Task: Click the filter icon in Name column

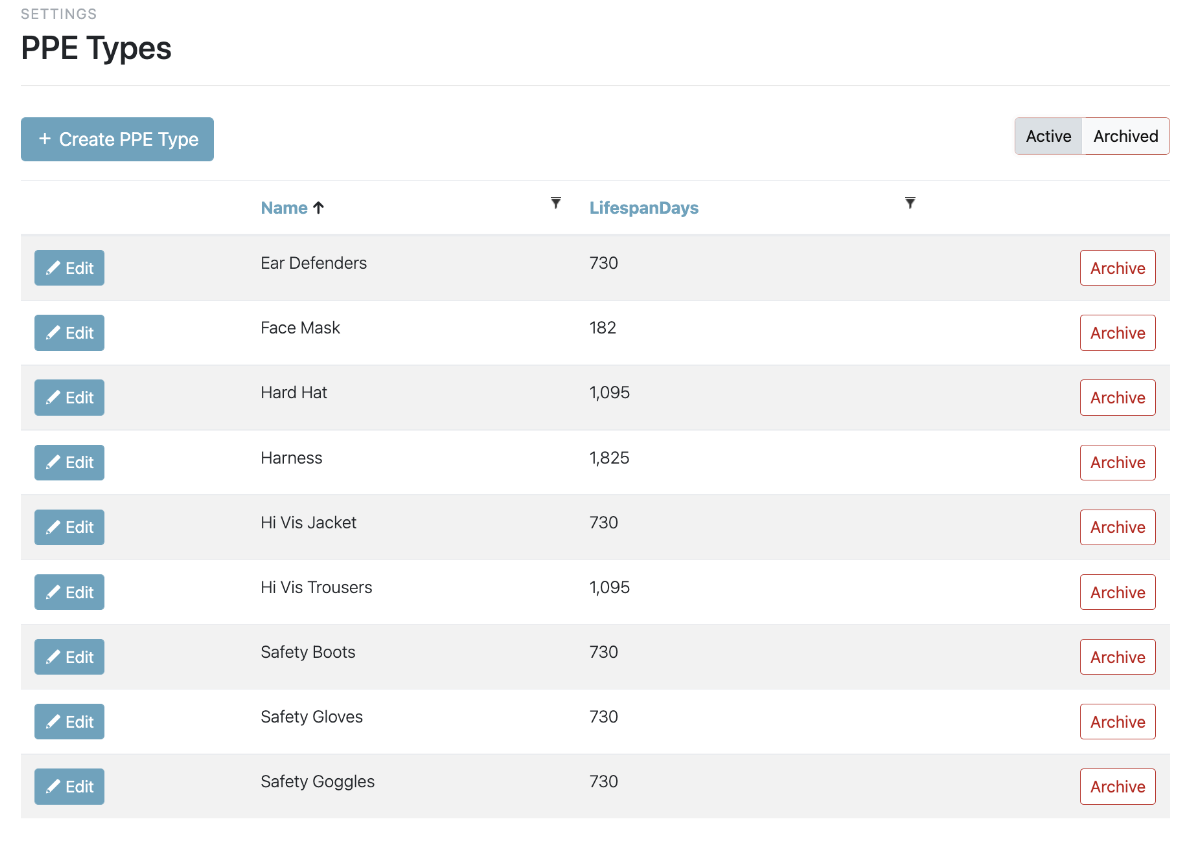Action: pyautogui.click(x=556, y=203)
